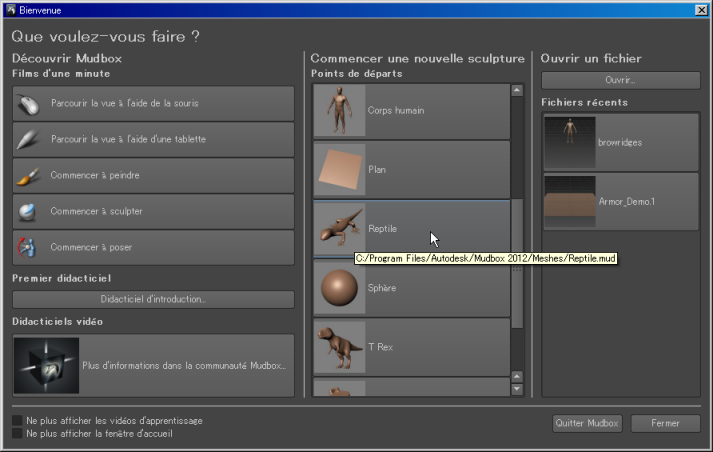Viewport: 713px width, 452px height.
Task: Click the sculpt ball icon beside Commencer à sculpter
Action: click(27, 212)
